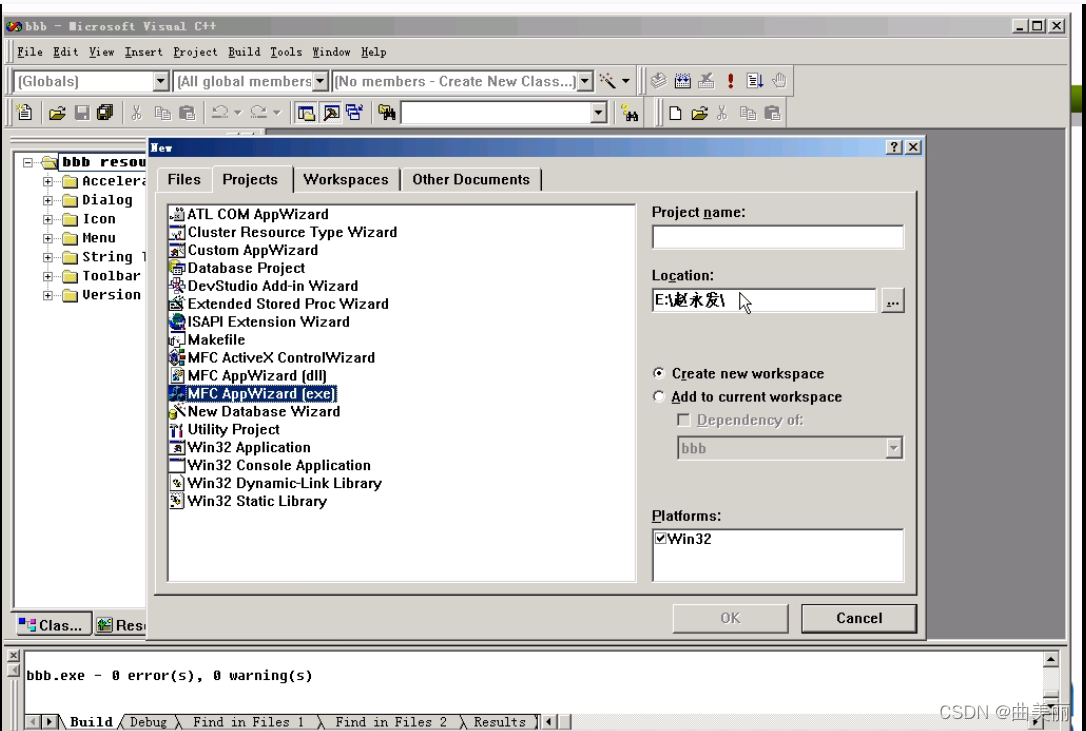The image size is (1086, 731).
Task: Open the All global members dropdown
Action: [x=320, y=81]
